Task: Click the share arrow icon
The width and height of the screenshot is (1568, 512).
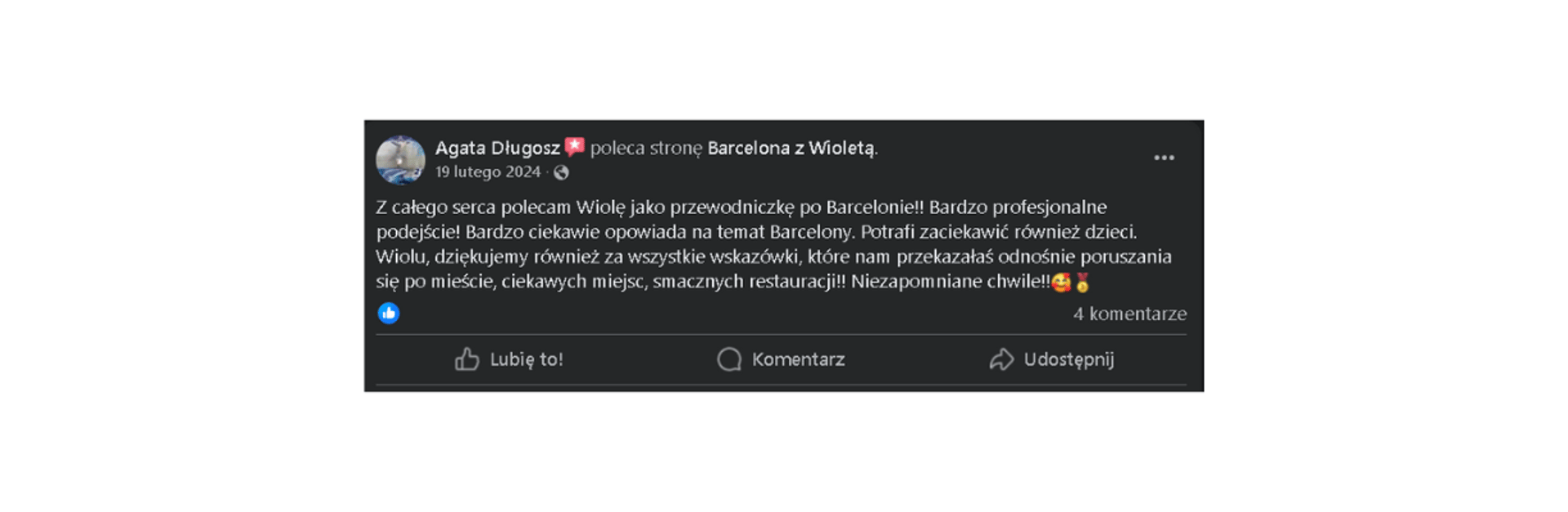Action: 1001,359
